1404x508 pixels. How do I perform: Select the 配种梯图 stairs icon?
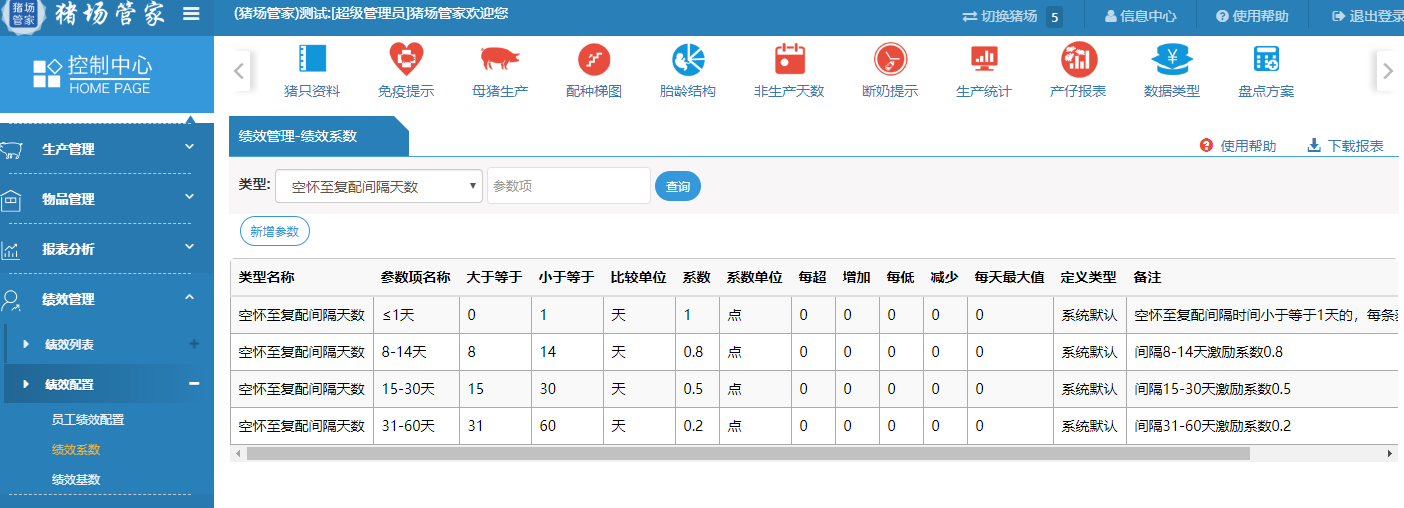tap(594, 60)
